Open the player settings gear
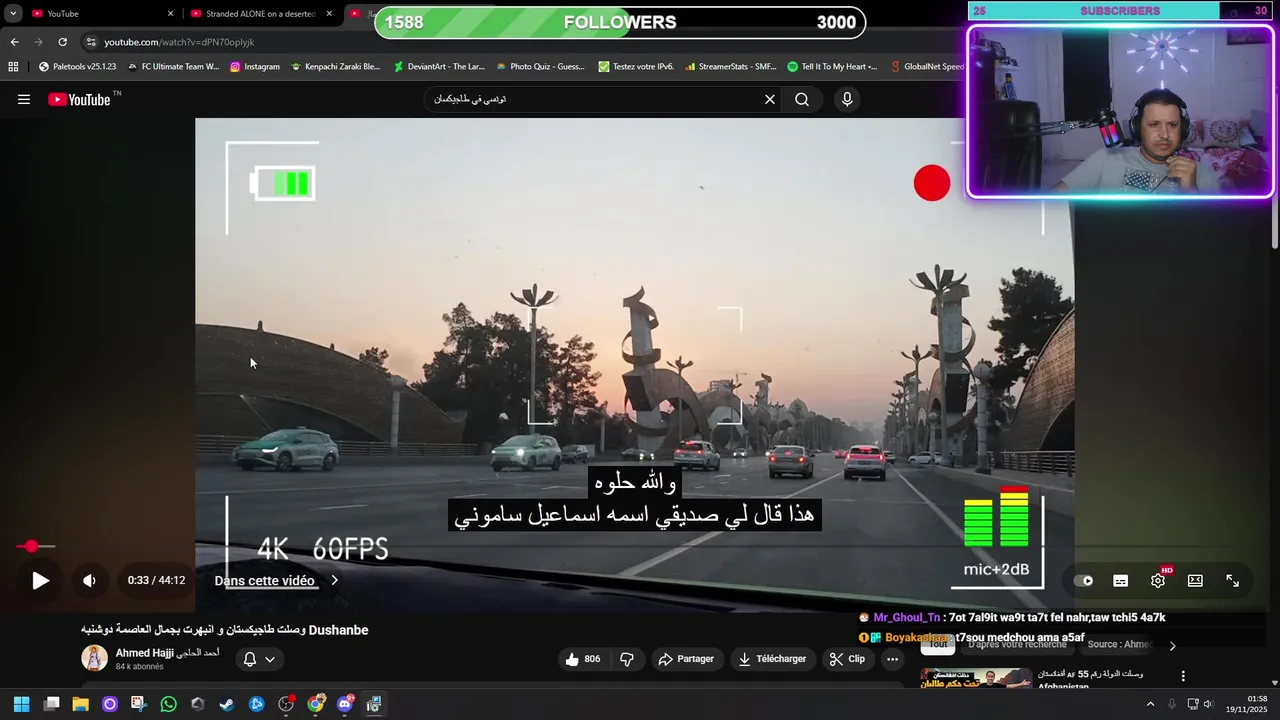Screen dimensions: 1280x720 (x=1158, y=580)
